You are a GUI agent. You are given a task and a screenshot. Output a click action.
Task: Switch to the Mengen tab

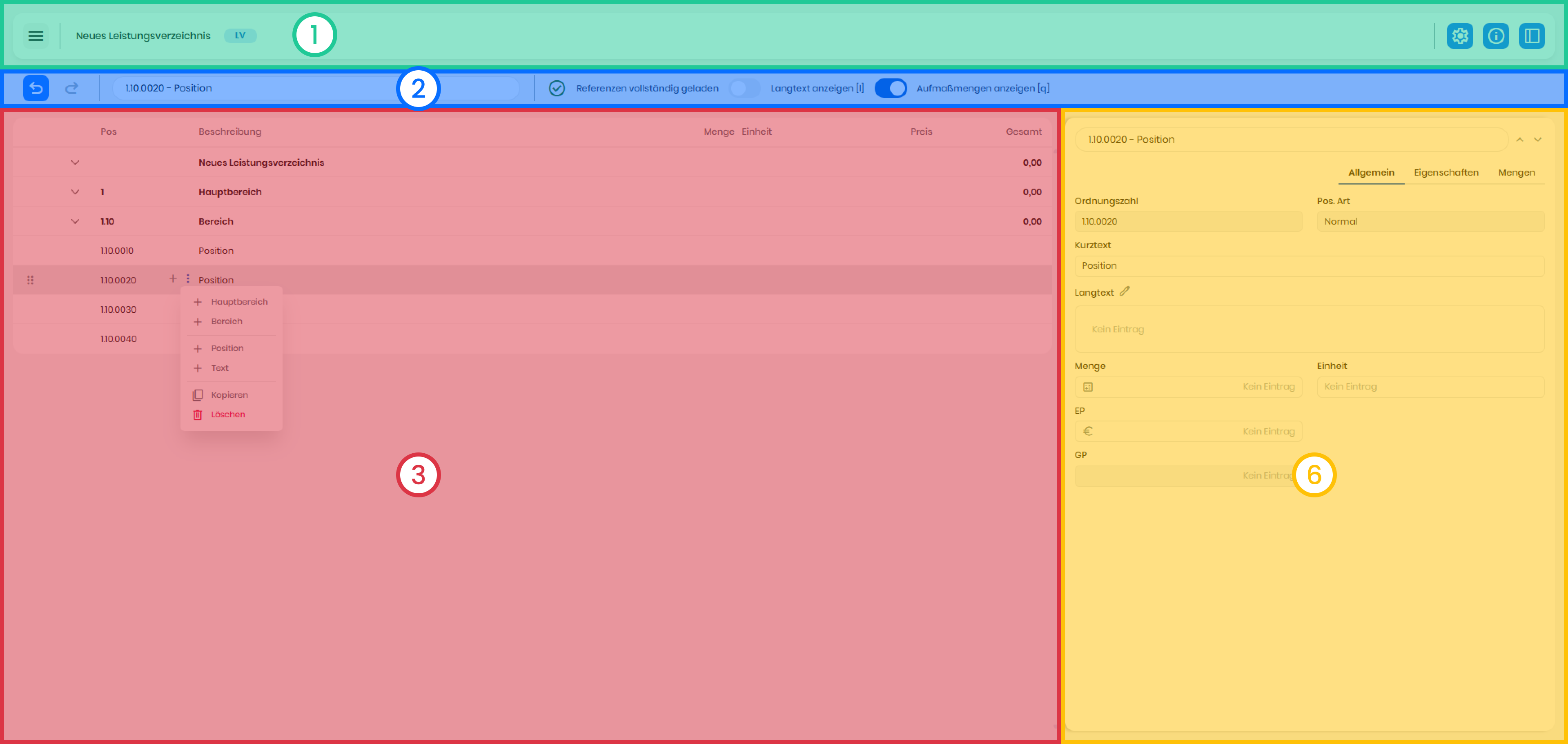point(1516,172)
